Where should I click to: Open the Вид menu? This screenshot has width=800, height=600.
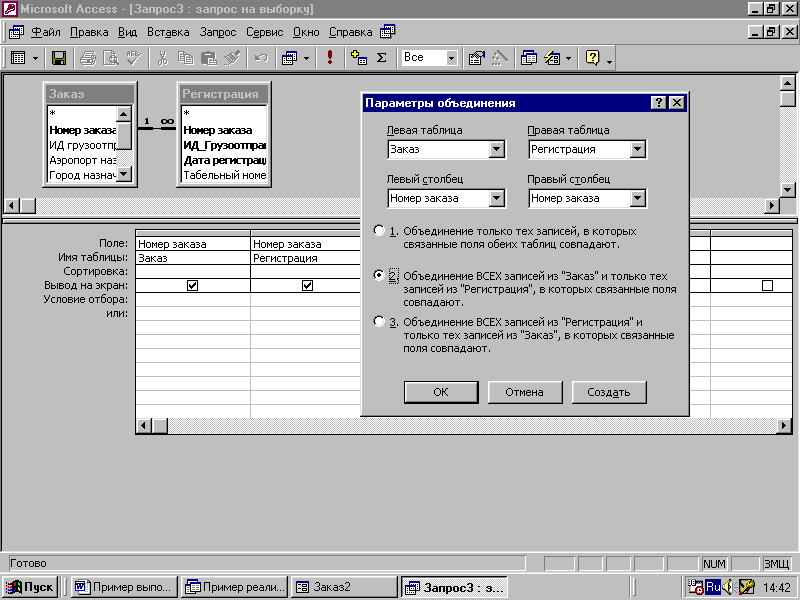[127, 32]
